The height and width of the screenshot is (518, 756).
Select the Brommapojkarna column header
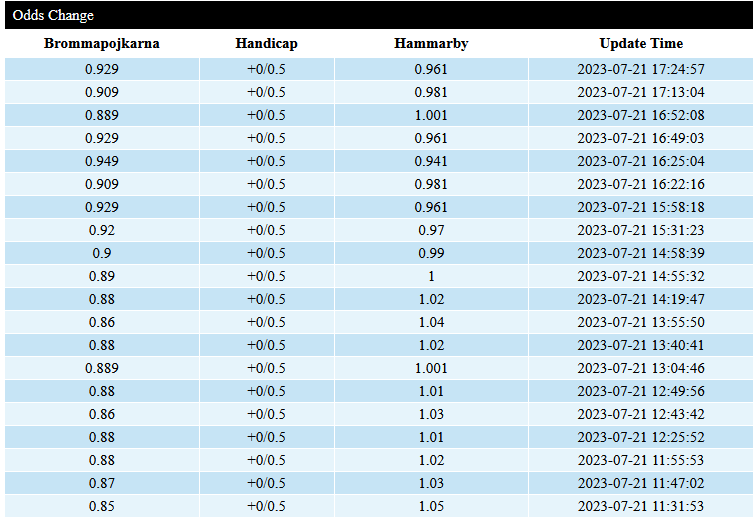click(x=102, y=43)
